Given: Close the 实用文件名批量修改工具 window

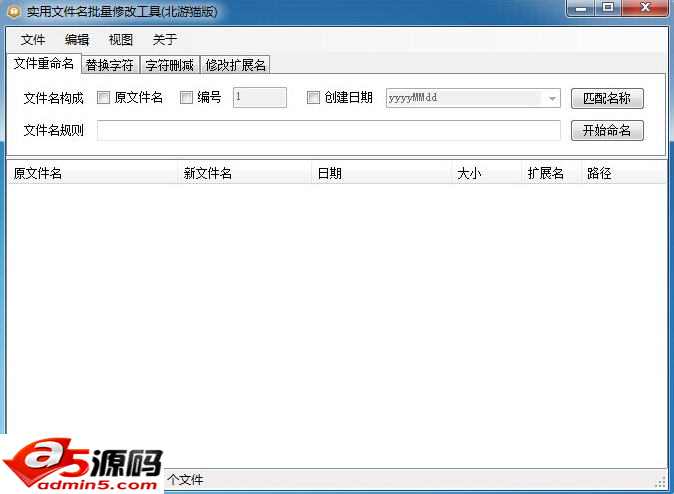Looking at the screenshot, I should coord(645,8).
